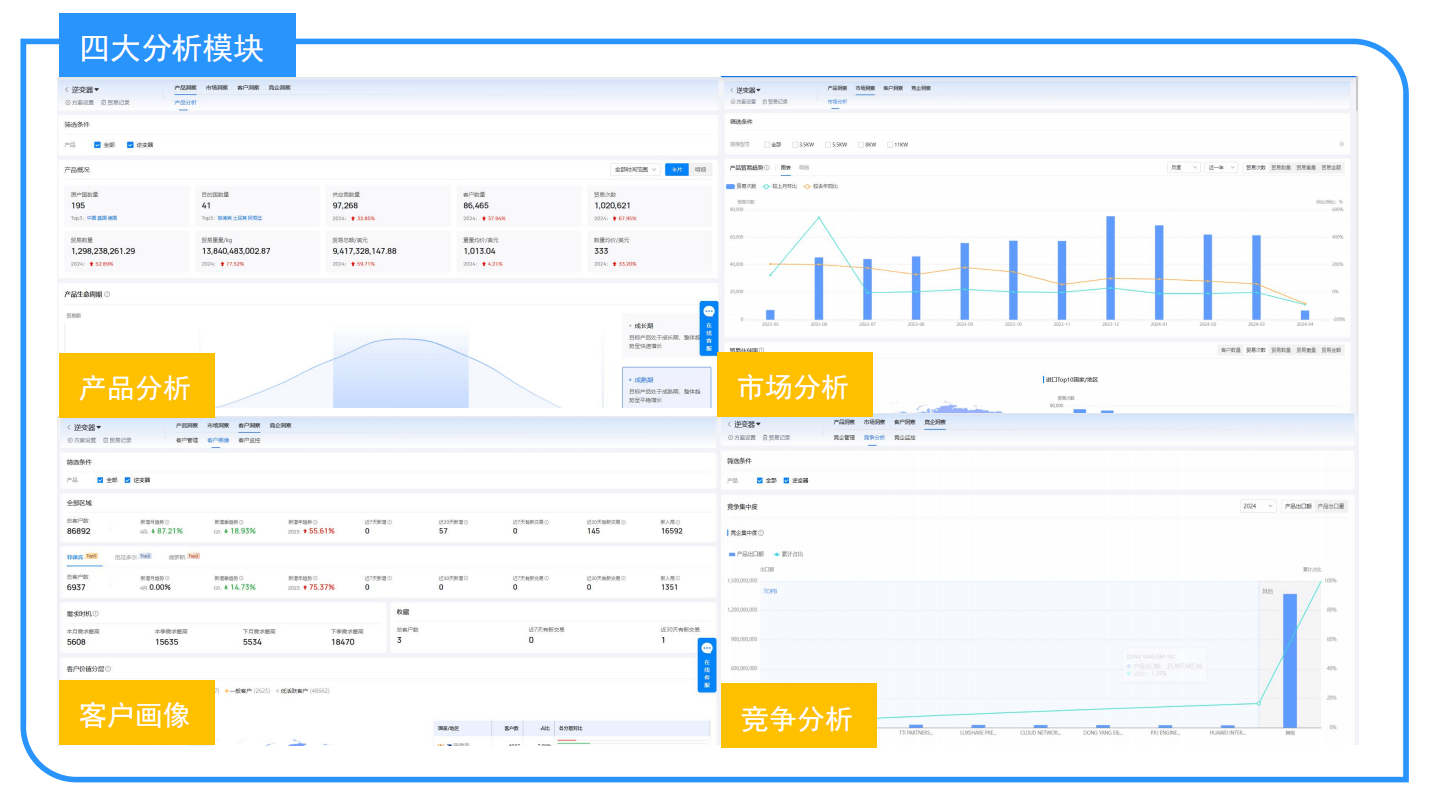The width and height of the screenshot is (1432, 801).
Task: Open the 全部时间范围 time range dropdown
Action: pos(635,170)
